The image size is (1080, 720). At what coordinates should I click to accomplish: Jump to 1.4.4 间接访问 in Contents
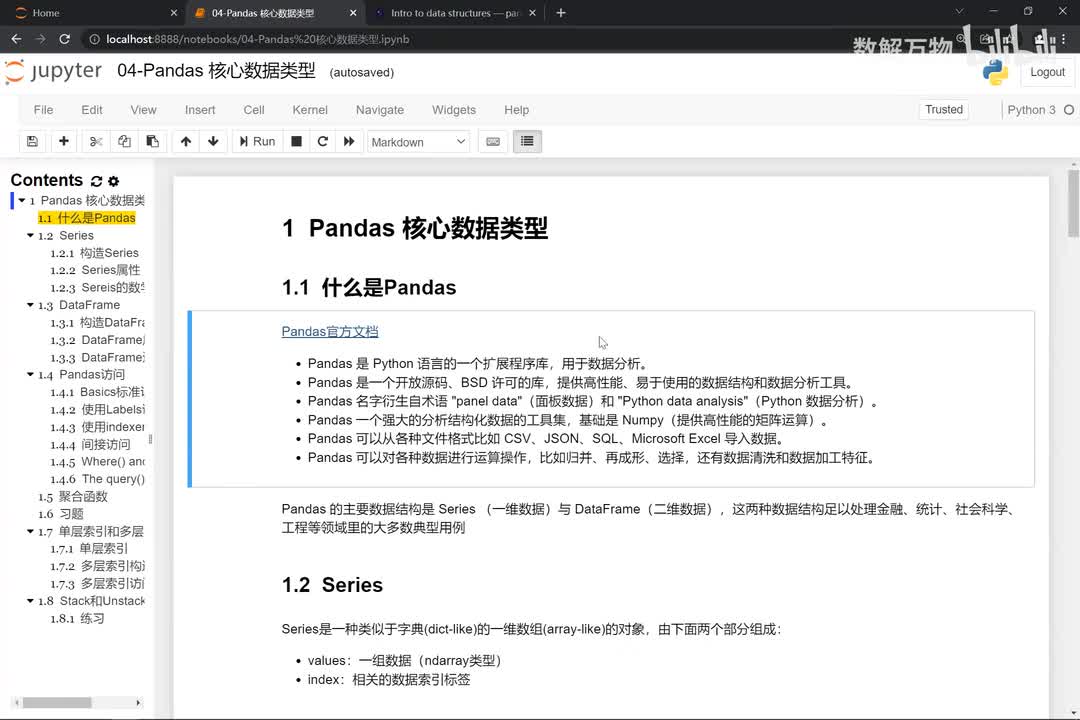pyautogui.click(x=90, y=444)
